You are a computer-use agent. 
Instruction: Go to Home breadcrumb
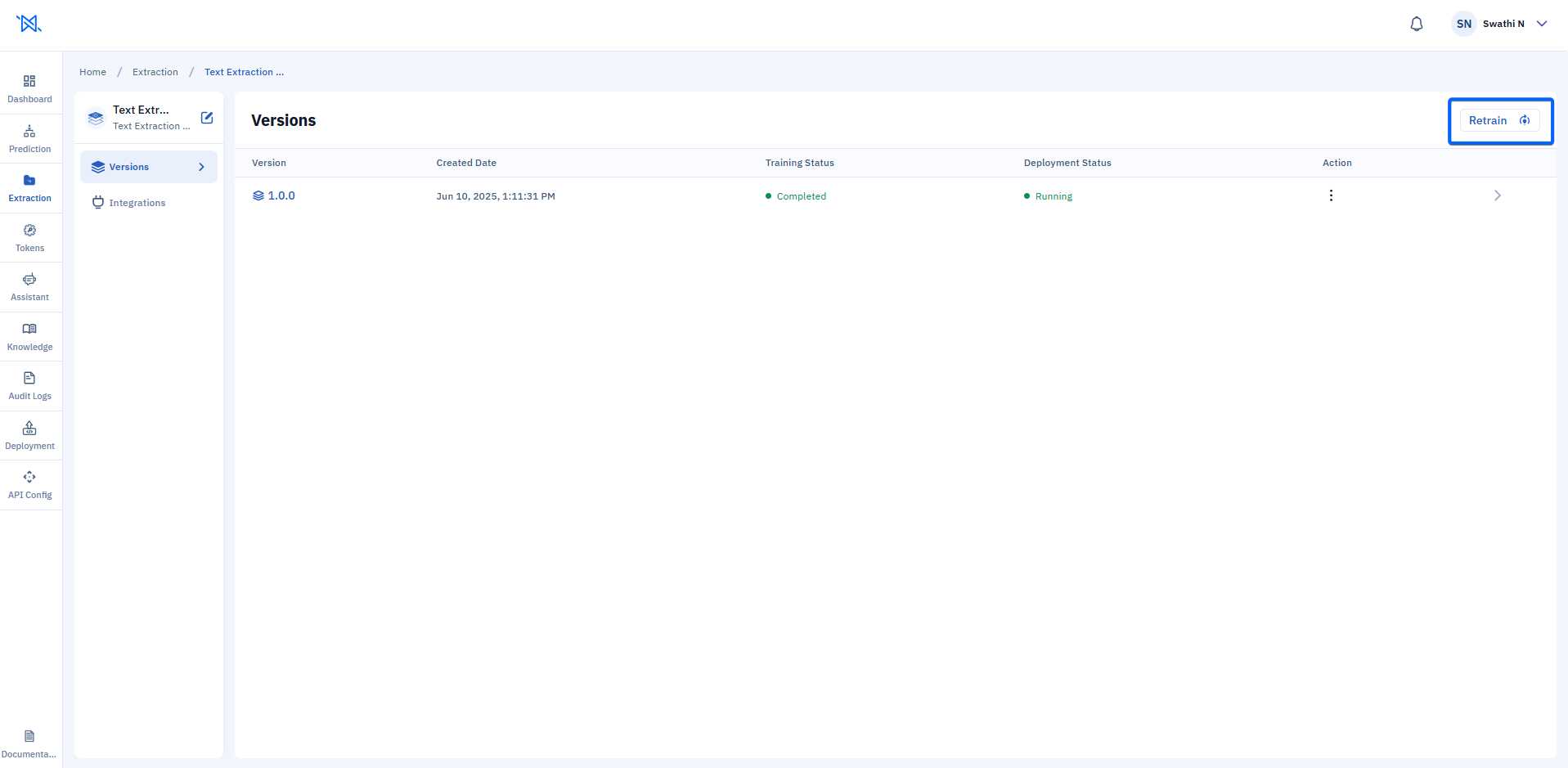tap(92, 72)
